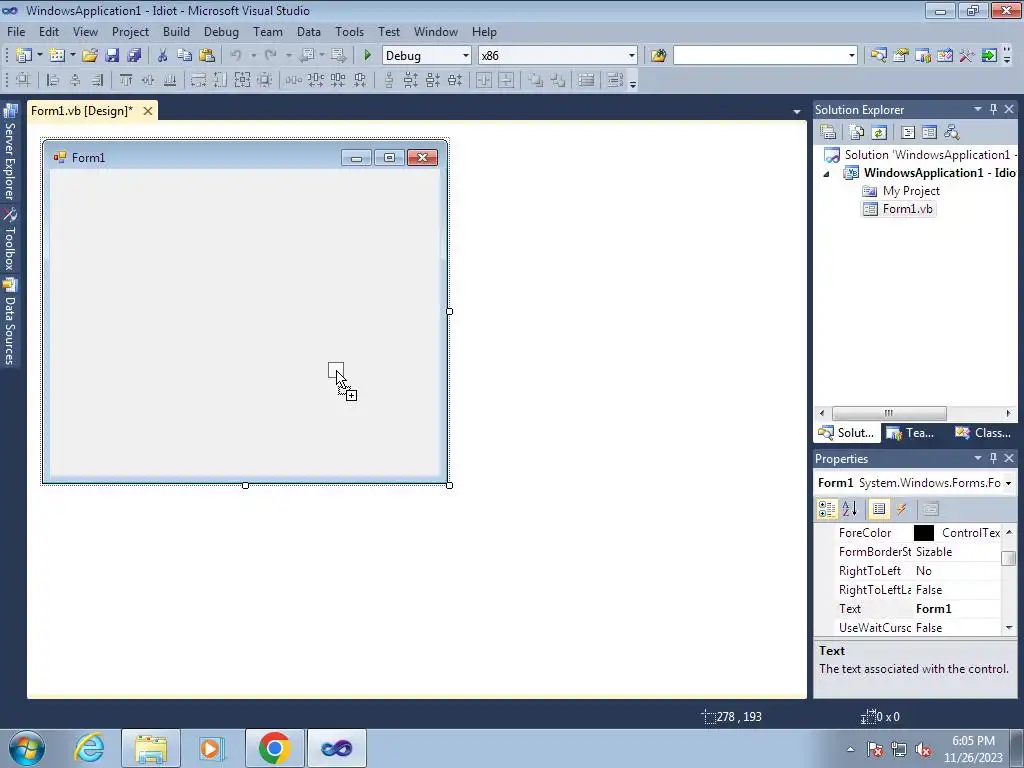Open the Project menu
Image resolution: width=1024 pixels, height=768 pixels.
[130, 31]
